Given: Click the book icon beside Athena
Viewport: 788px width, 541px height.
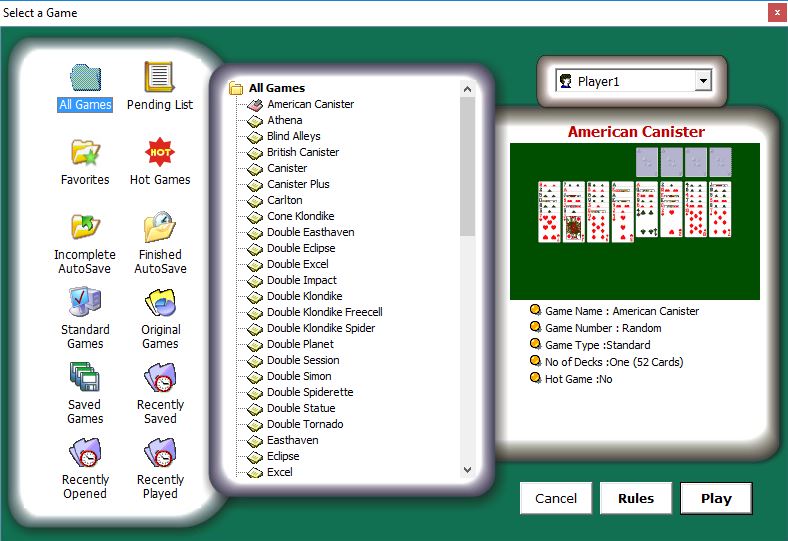Looking at the screenshot, I should [x=255, y=121].
